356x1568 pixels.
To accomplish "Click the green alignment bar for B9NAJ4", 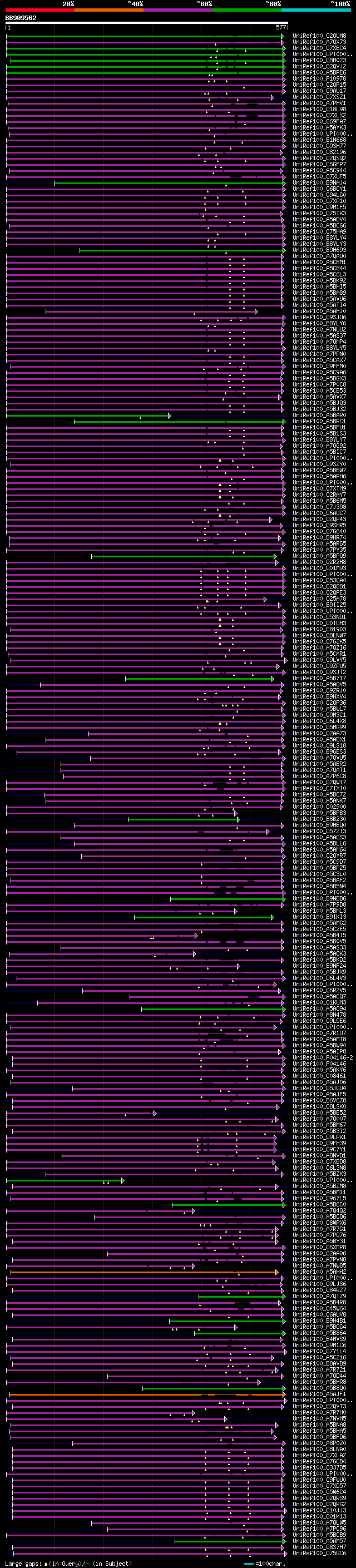I will point(170,182).
